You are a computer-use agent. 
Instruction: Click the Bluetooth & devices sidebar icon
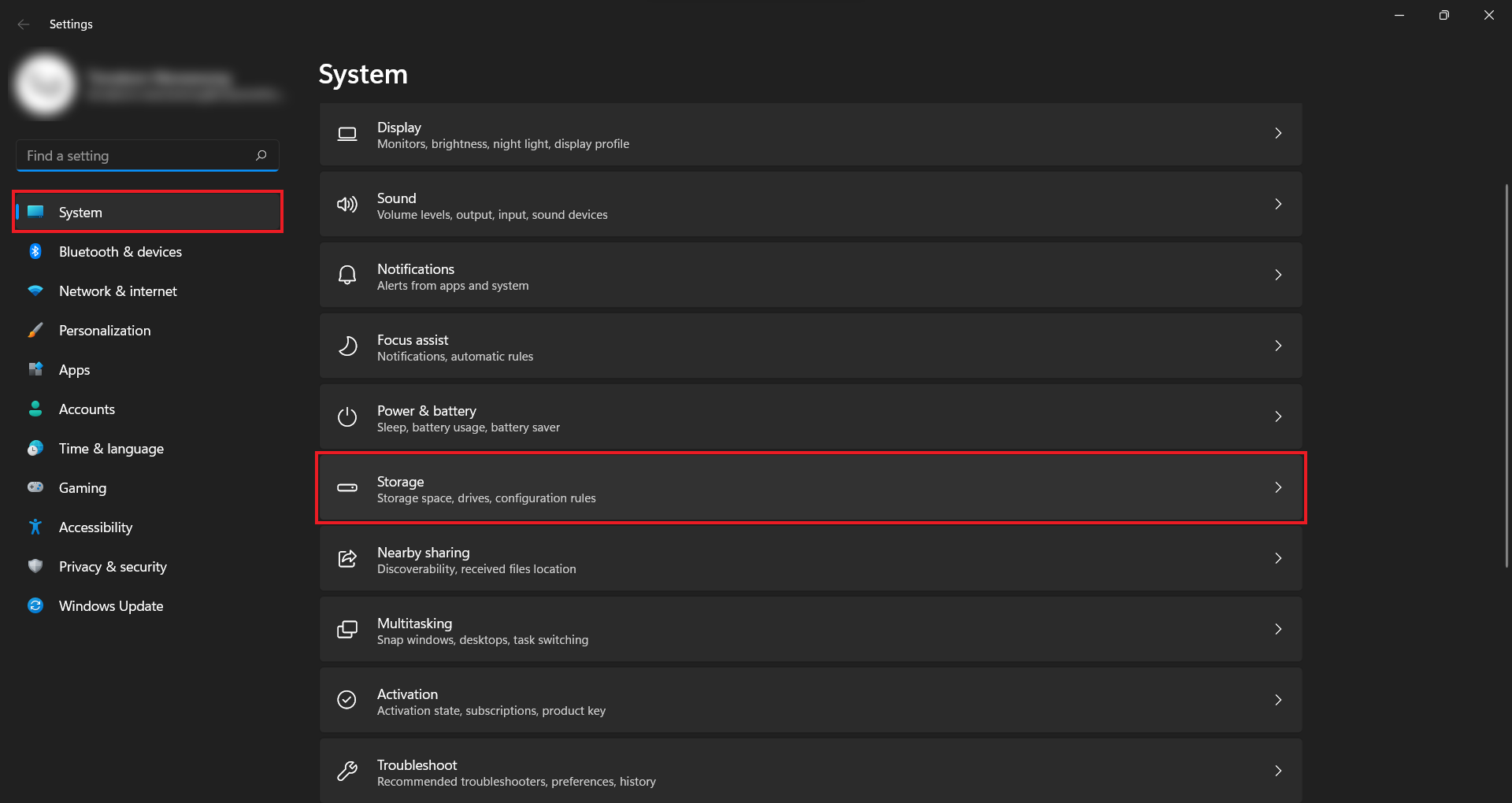click(x=35, y=251)
